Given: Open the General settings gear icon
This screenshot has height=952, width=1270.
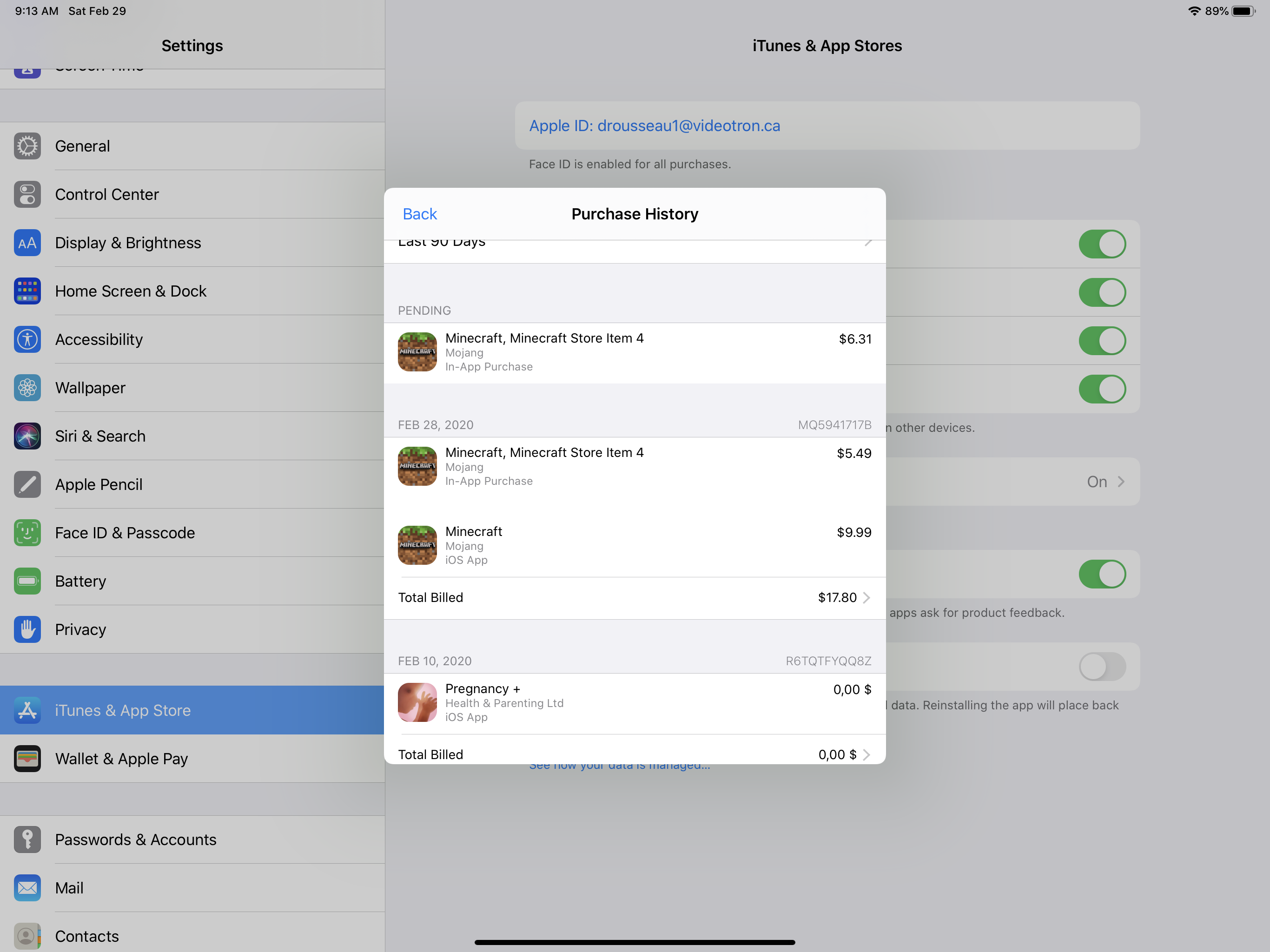Looking at the screenshot, I should [27, 146].
